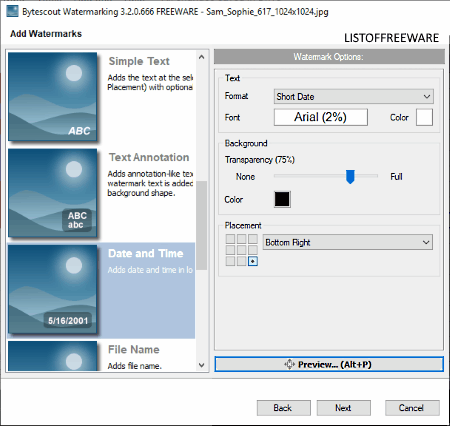Set placement to top center grid cell

pos(242,239)
